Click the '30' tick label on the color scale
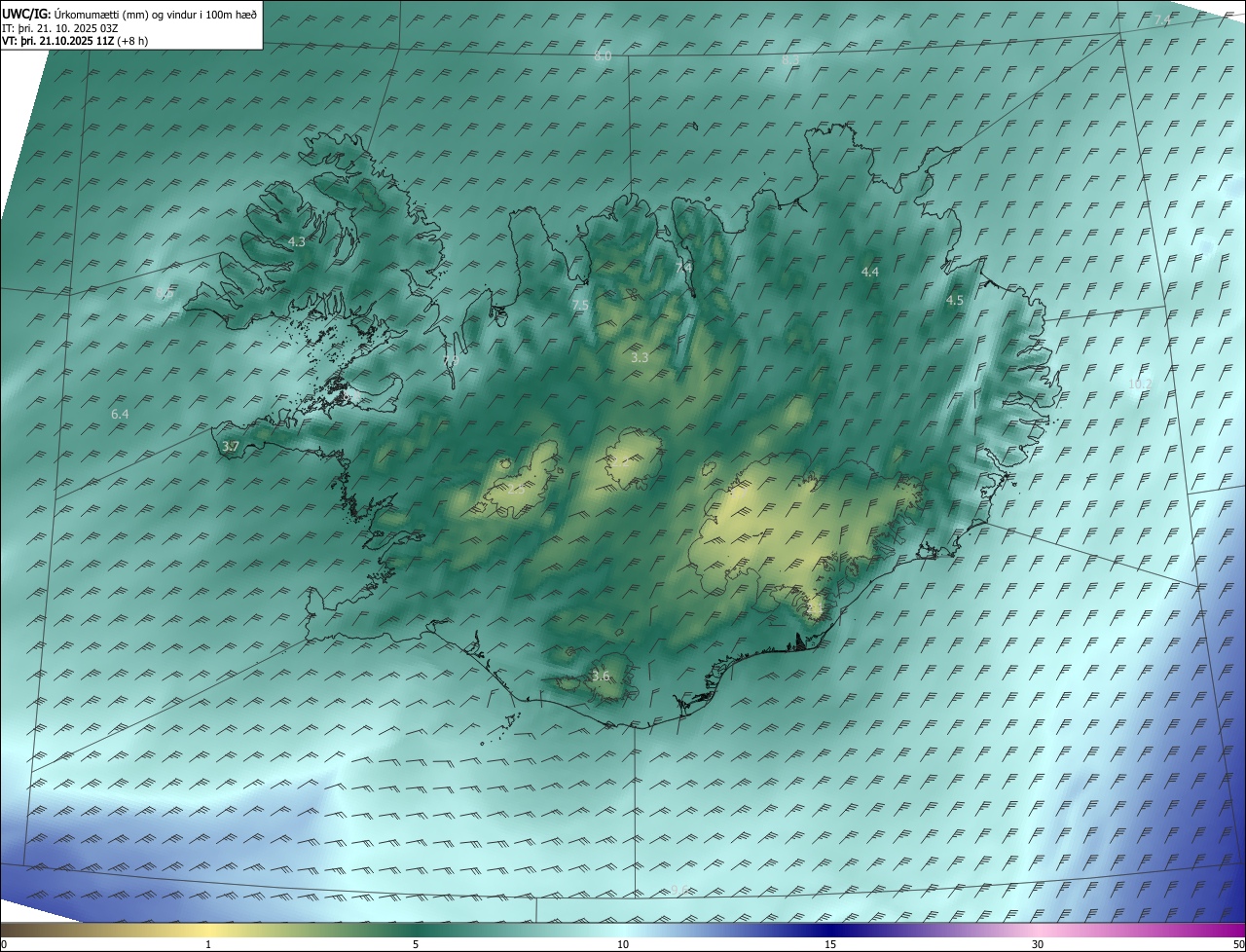Viewport: 1246px width, 952px height. click(1038, 945)
